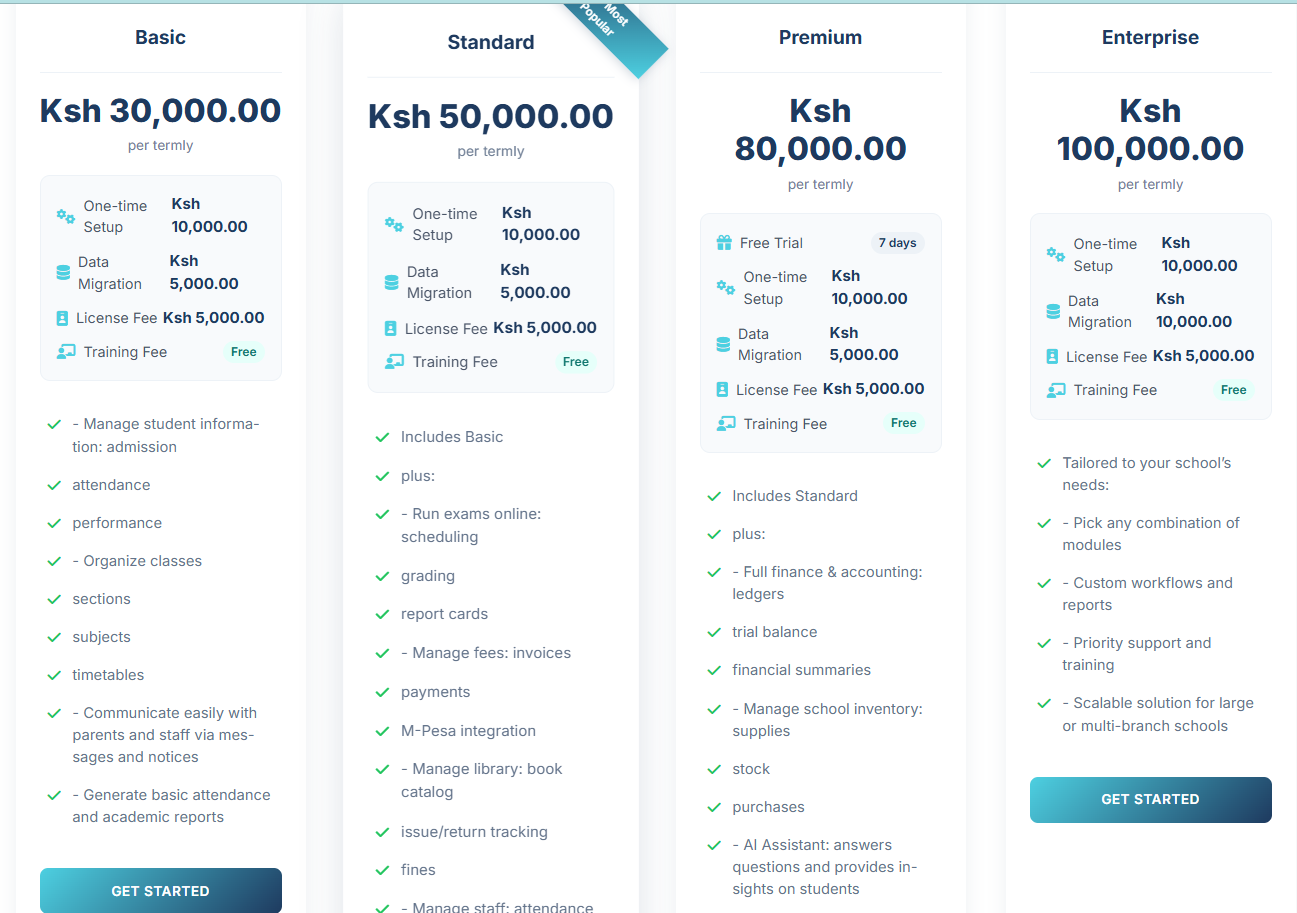1297x913 pixels.
Task: Click the license icon beside Basic License Fee
Action: 62,318
